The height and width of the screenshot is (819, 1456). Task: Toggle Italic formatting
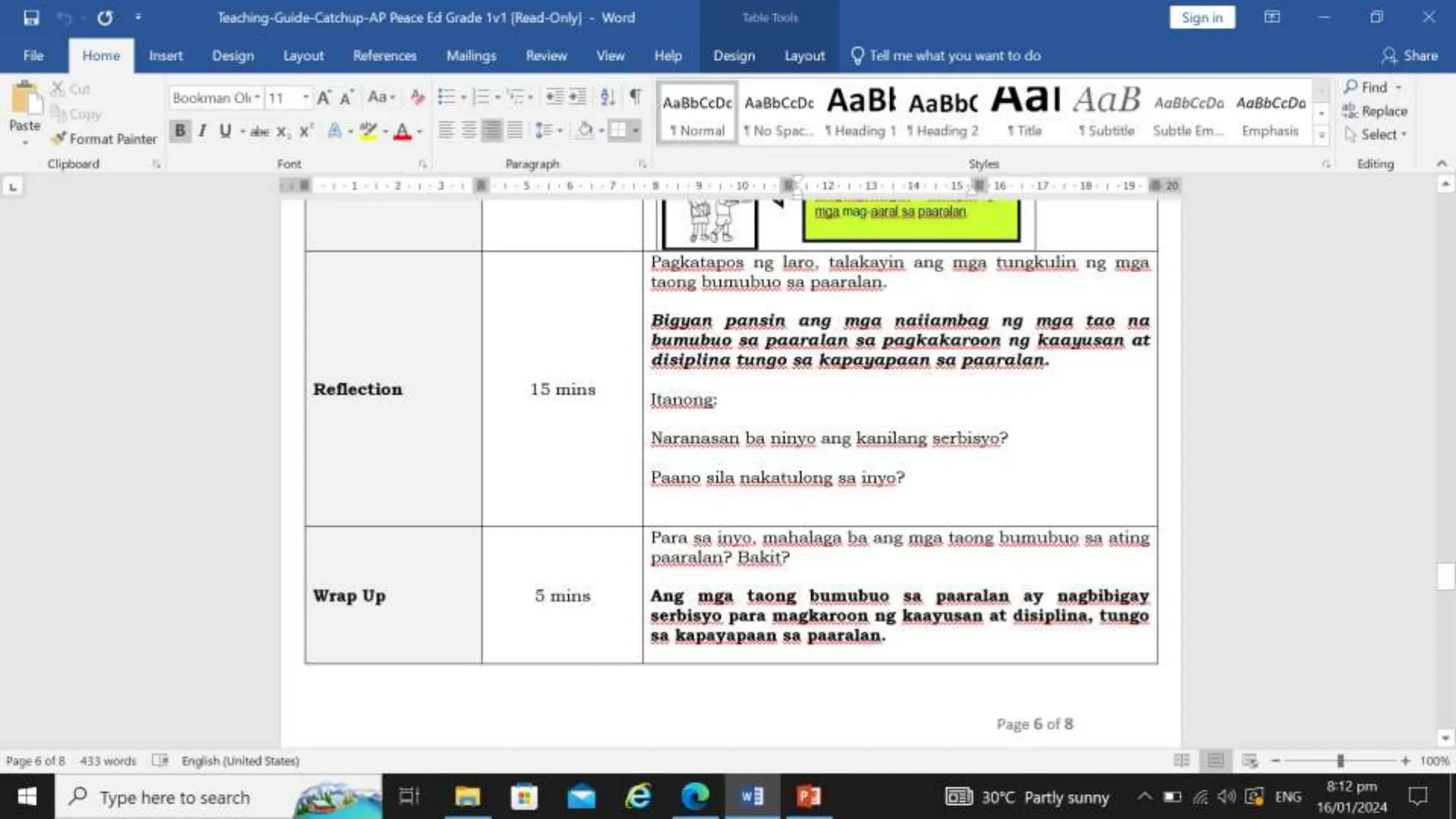tap(203, 131)
